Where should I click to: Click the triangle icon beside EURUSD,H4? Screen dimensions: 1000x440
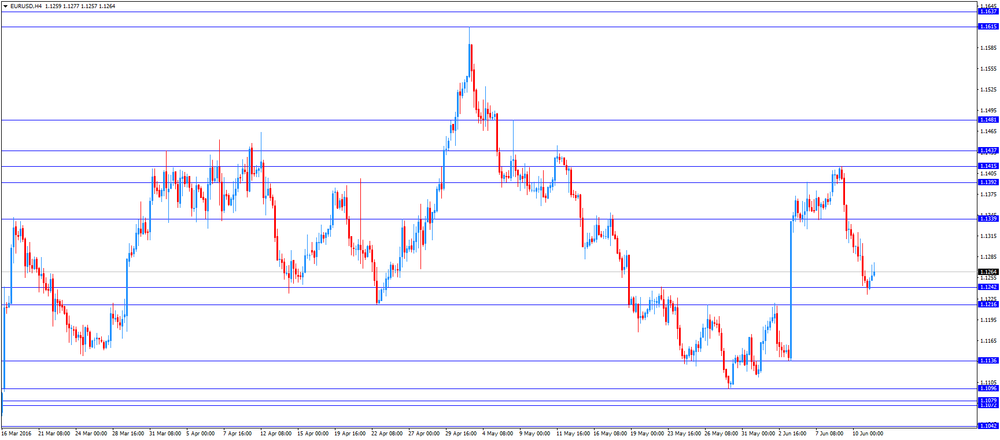(x=5, y=6)
